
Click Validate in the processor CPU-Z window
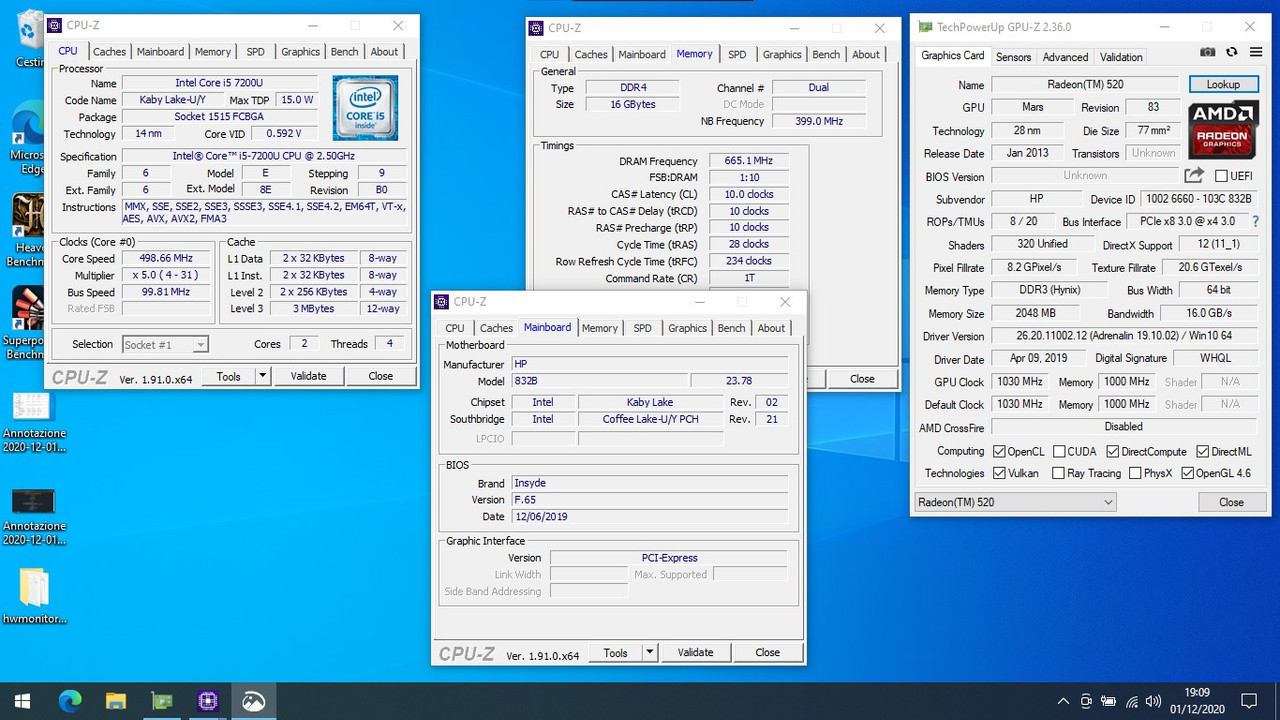pyautogui.click(x=308, y=376)
